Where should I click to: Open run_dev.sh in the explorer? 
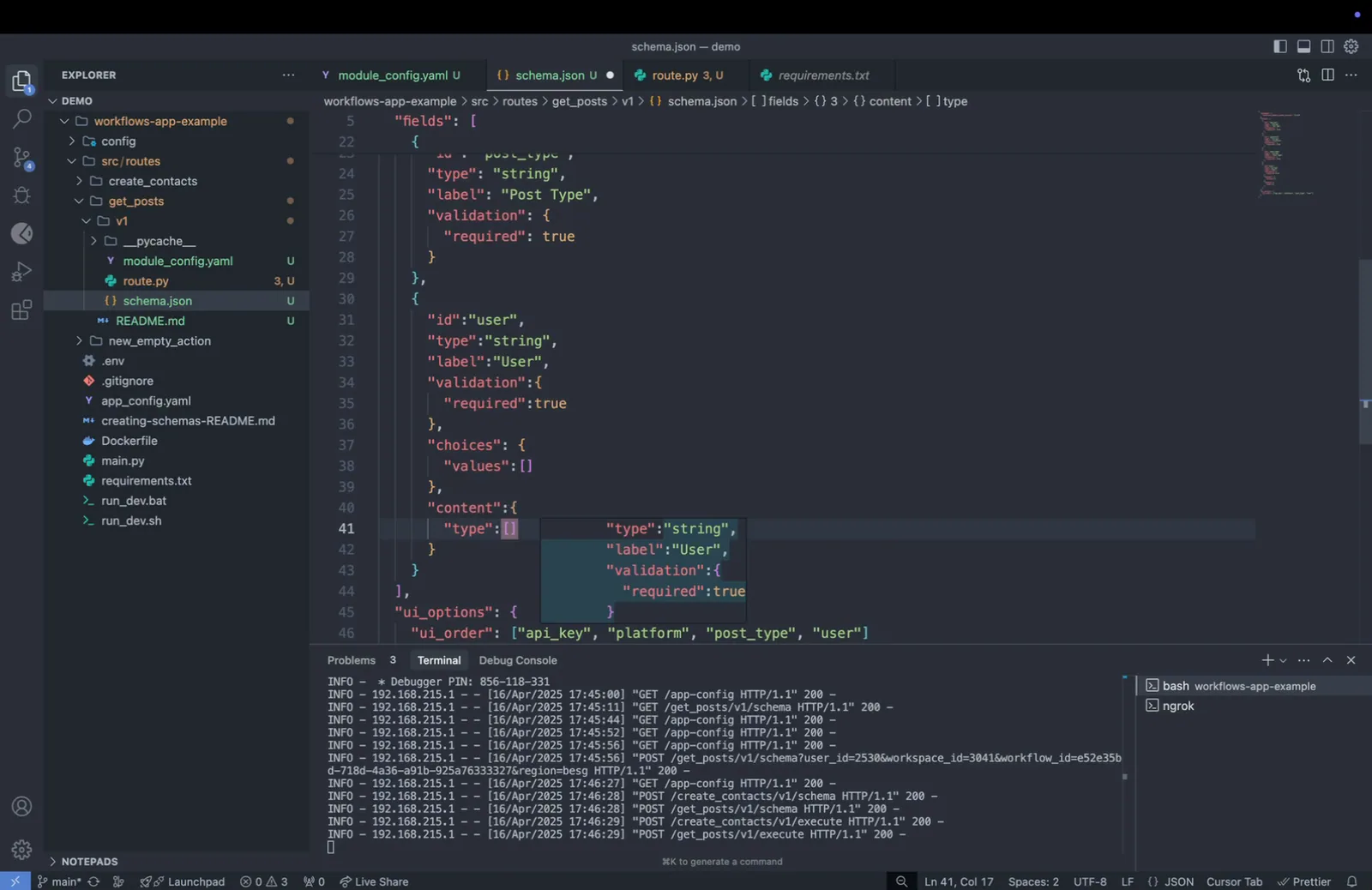[x=177, y=521]
